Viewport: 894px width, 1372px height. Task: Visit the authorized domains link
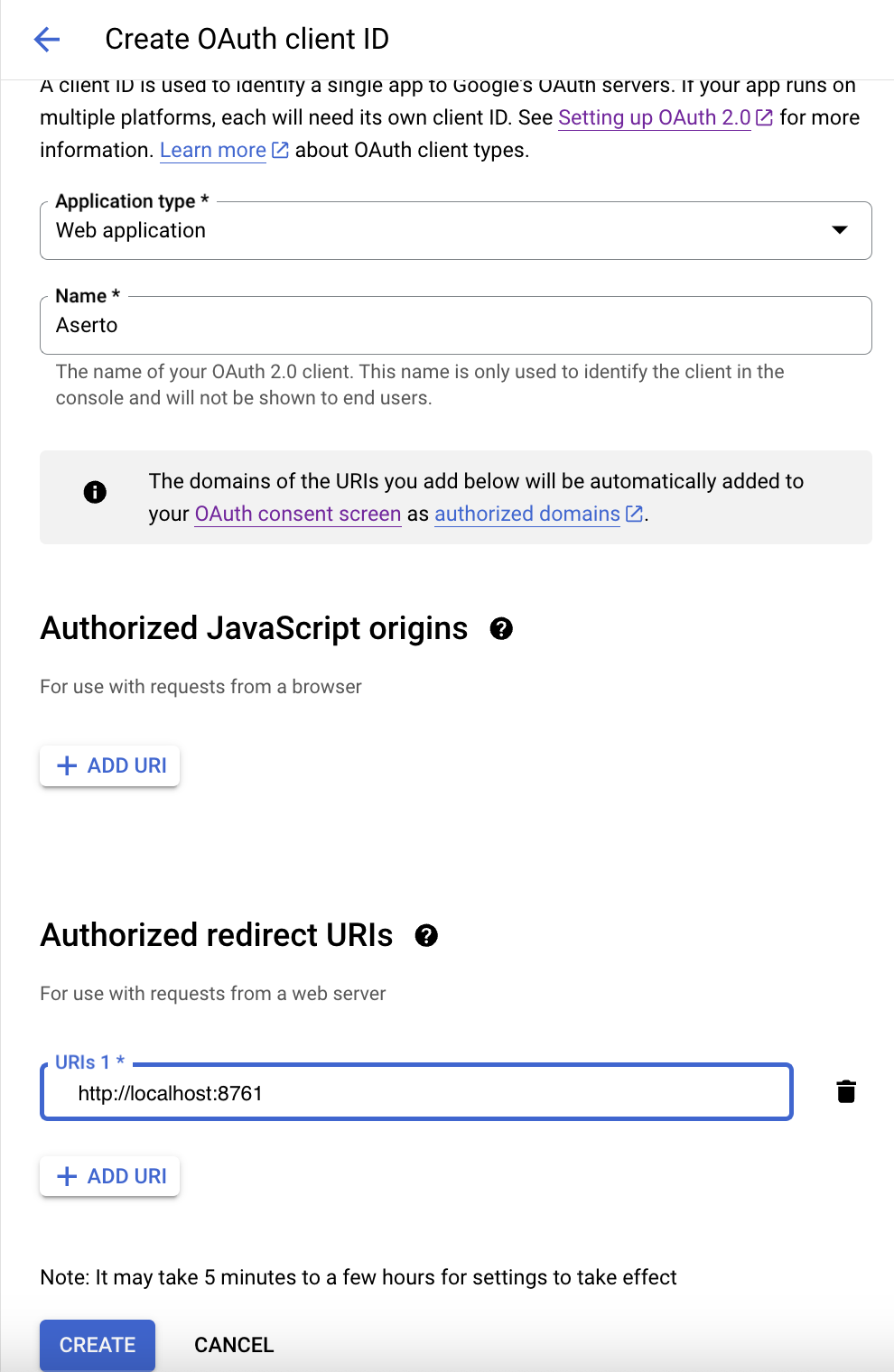click(527, 514)
